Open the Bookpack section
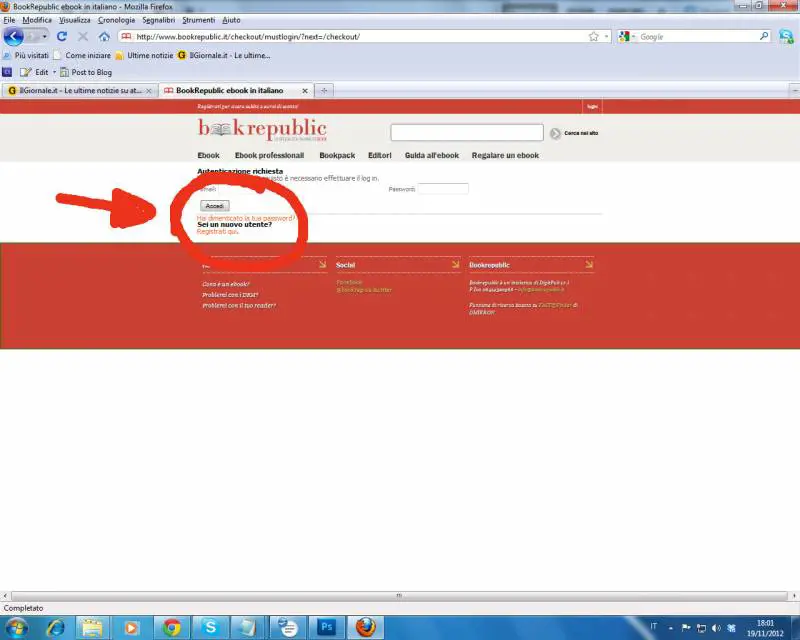This screenshot has height=640, width=800. (337, 155)
